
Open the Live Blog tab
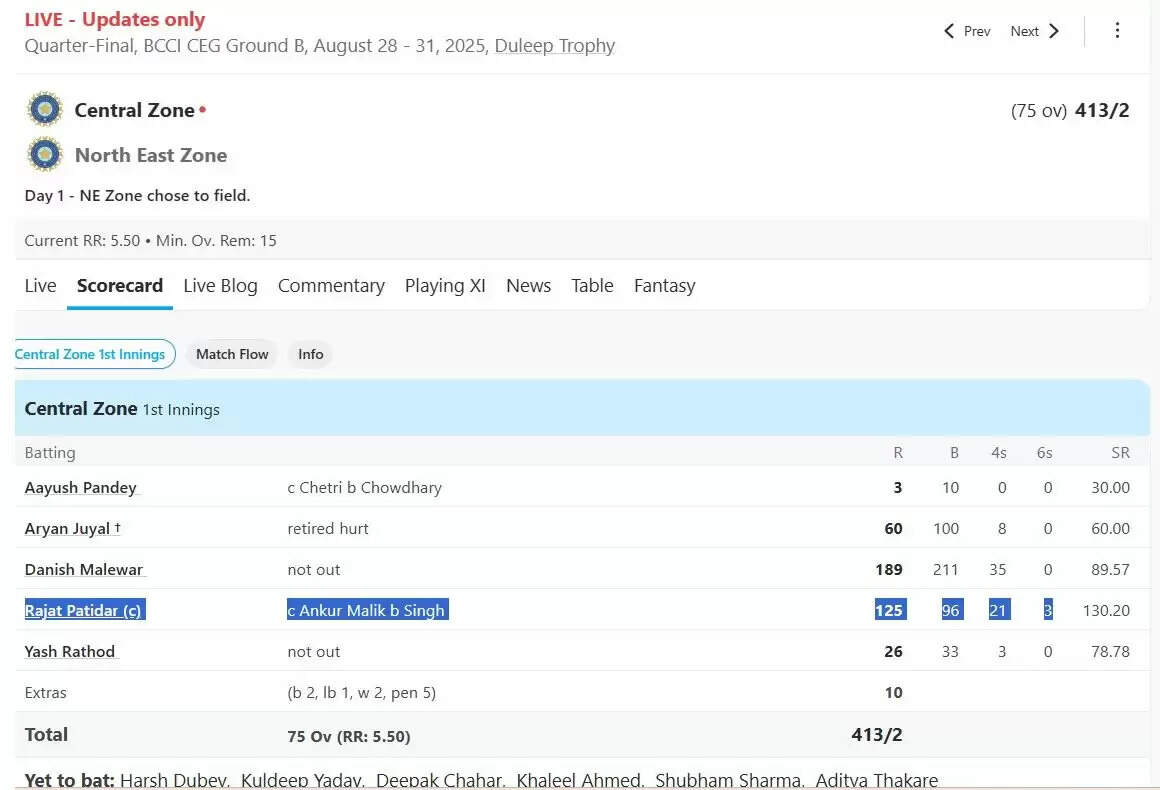(x=220, y=286)
